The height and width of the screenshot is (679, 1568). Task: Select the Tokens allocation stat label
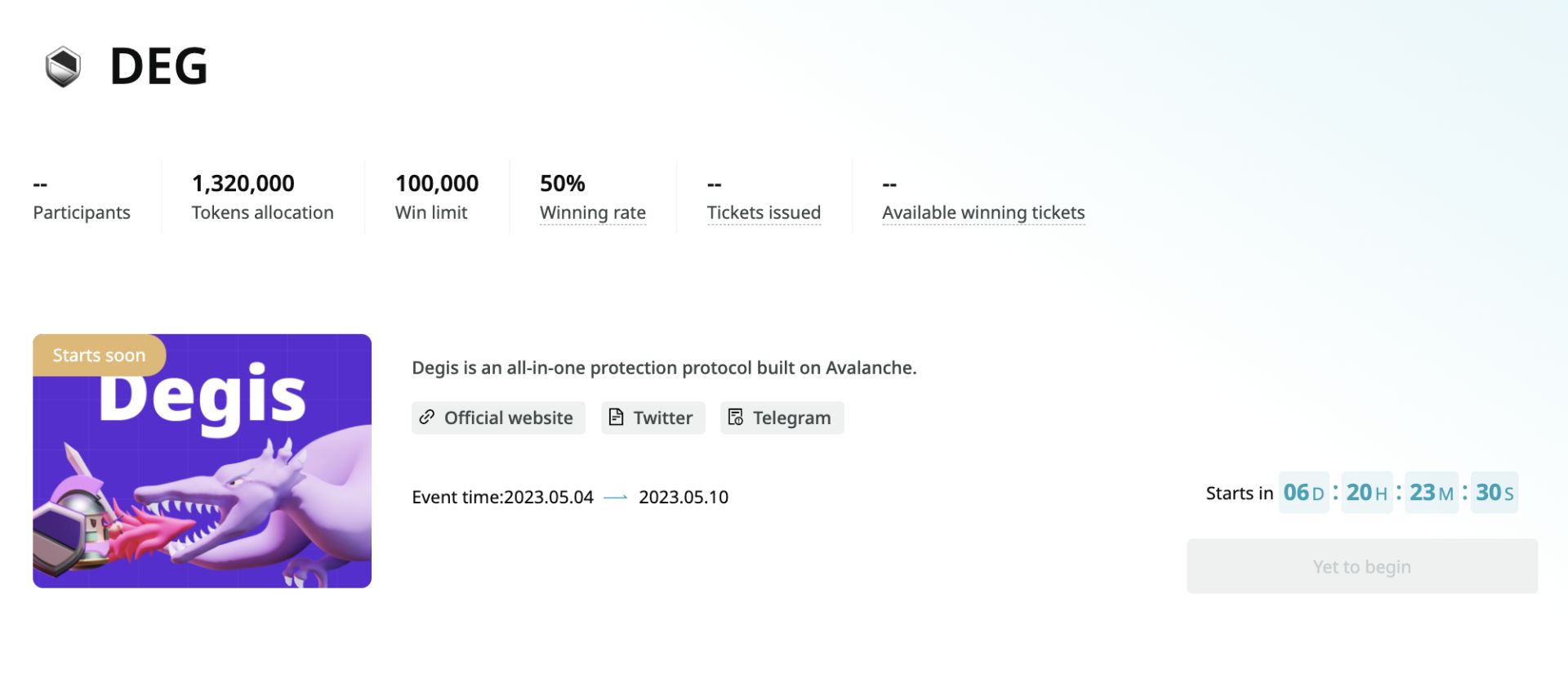[262, 212]
